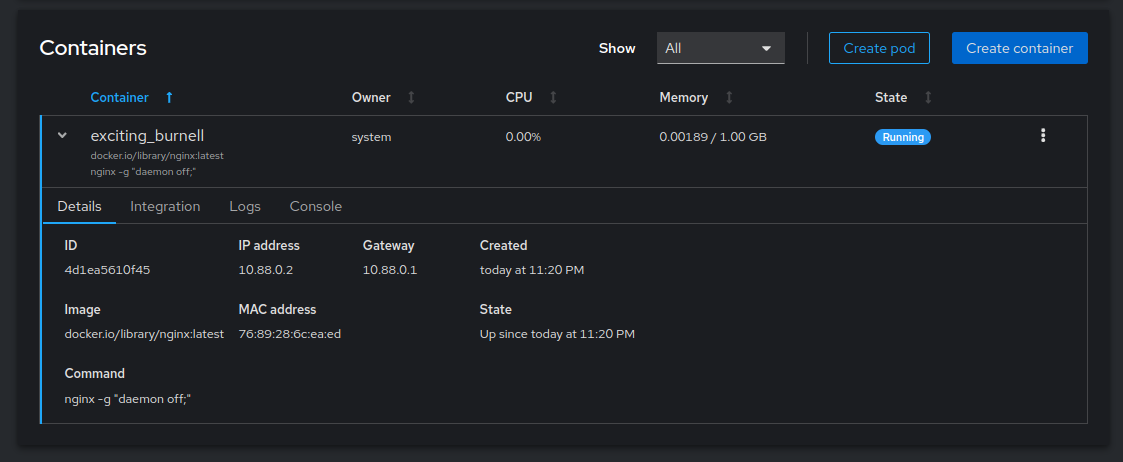Collapse the exciting_burnell container row
This screenshot has width=1123, height=462.
tap(62, 135)
